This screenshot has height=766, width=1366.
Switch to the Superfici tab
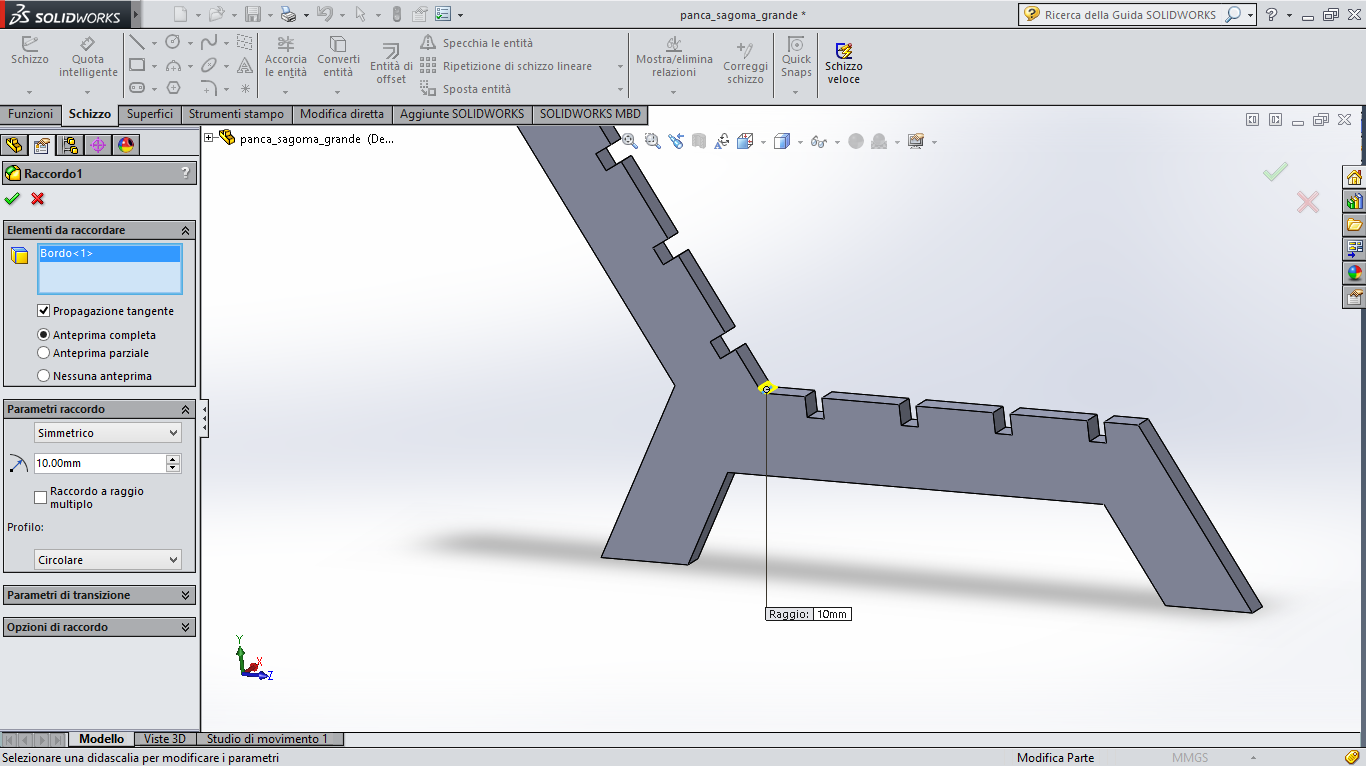(150, 114)
